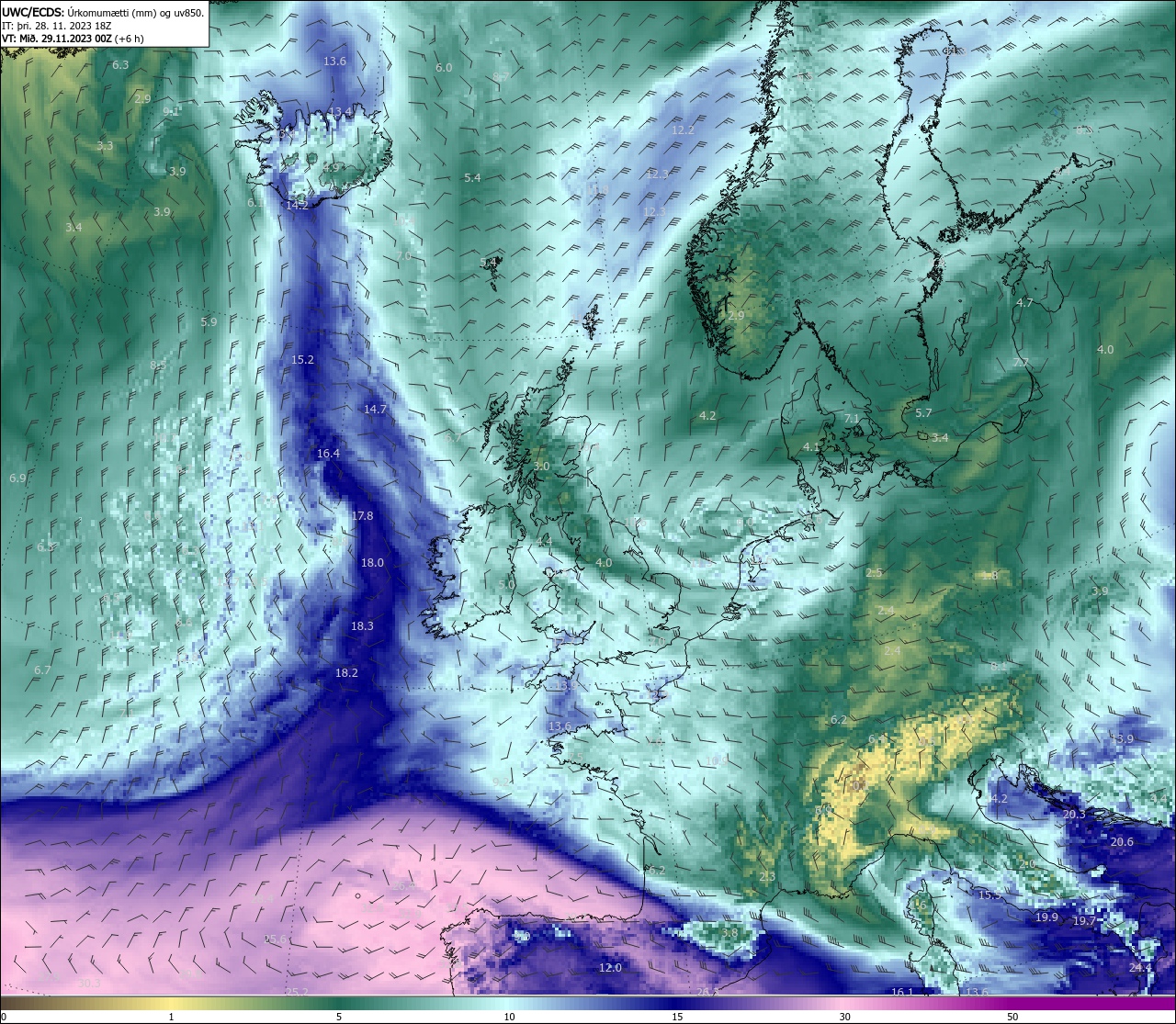This screenshot has width=1176, height=1024.
Task: Click the 30.3 value at the bottom-left
Action: point(89,984)
